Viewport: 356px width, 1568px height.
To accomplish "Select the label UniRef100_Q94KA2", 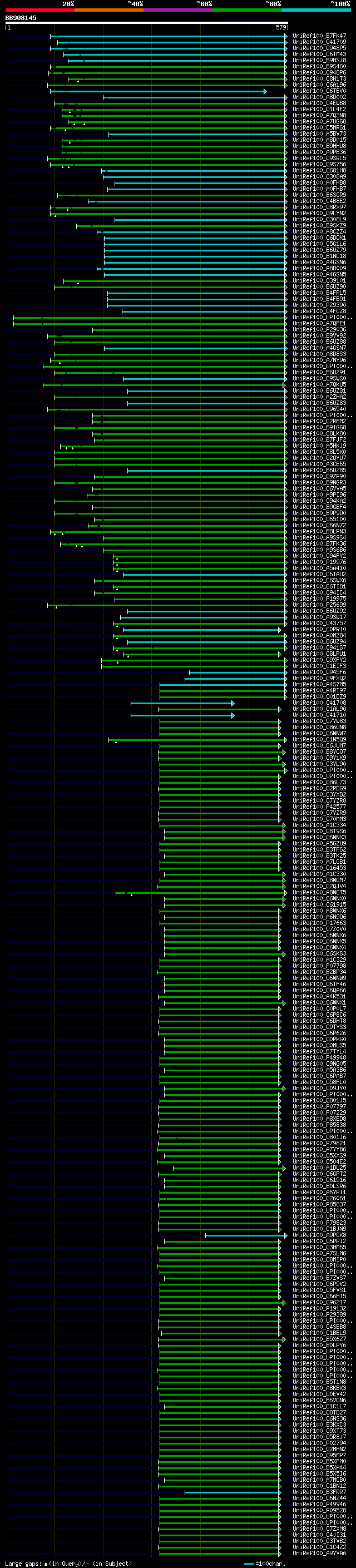I will pos(319,501).
